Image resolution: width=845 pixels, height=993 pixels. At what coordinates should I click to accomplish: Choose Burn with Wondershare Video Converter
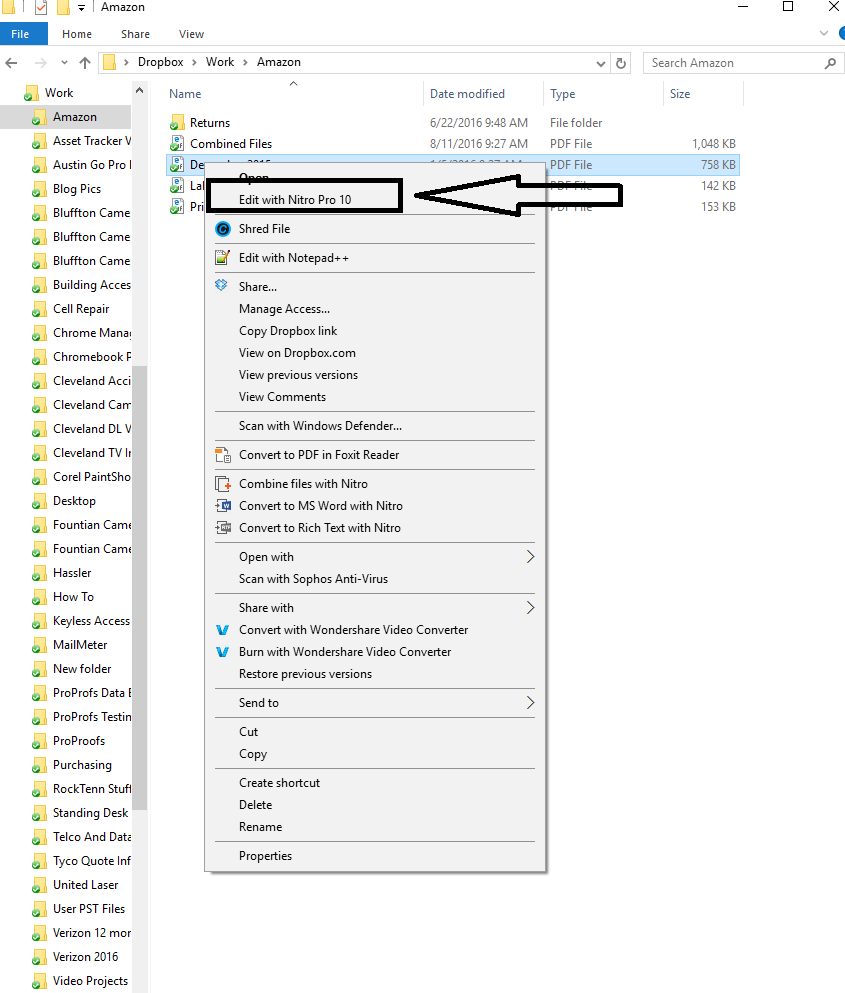click(x=345, y=652)
